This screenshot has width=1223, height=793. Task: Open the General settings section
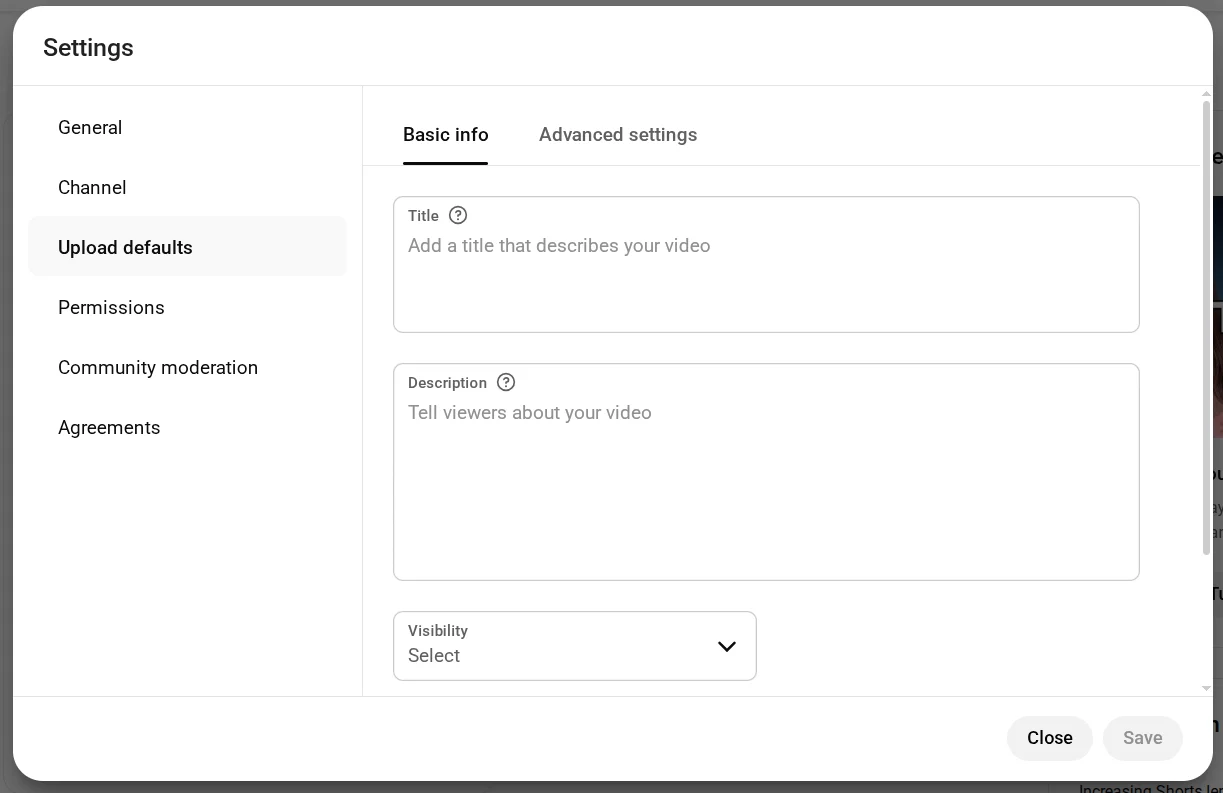click(90, 128)
